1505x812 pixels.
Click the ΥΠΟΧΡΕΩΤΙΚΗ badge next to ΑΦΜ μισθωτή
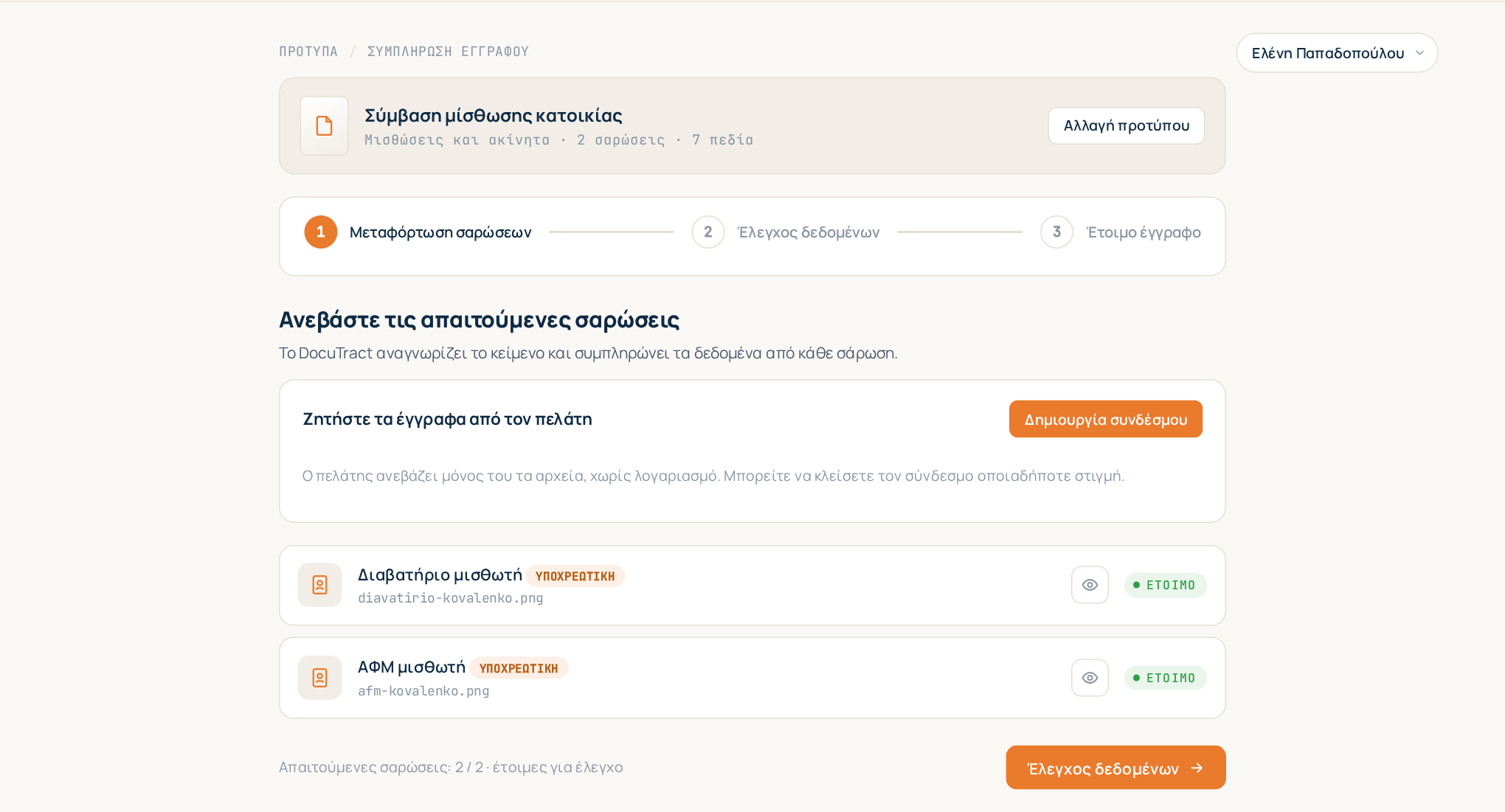click(519, 668)
